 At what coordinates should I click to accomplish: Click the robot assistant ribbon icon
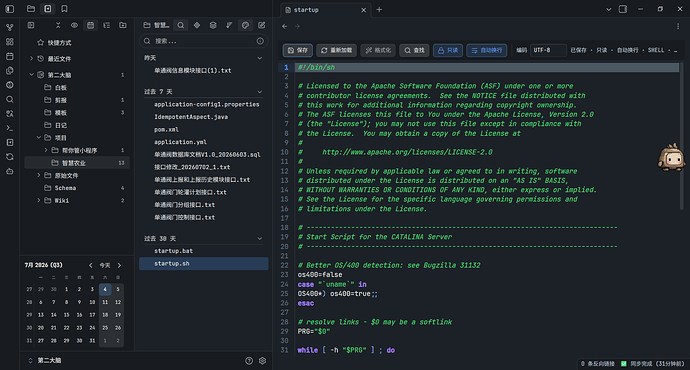click(10, 171)
